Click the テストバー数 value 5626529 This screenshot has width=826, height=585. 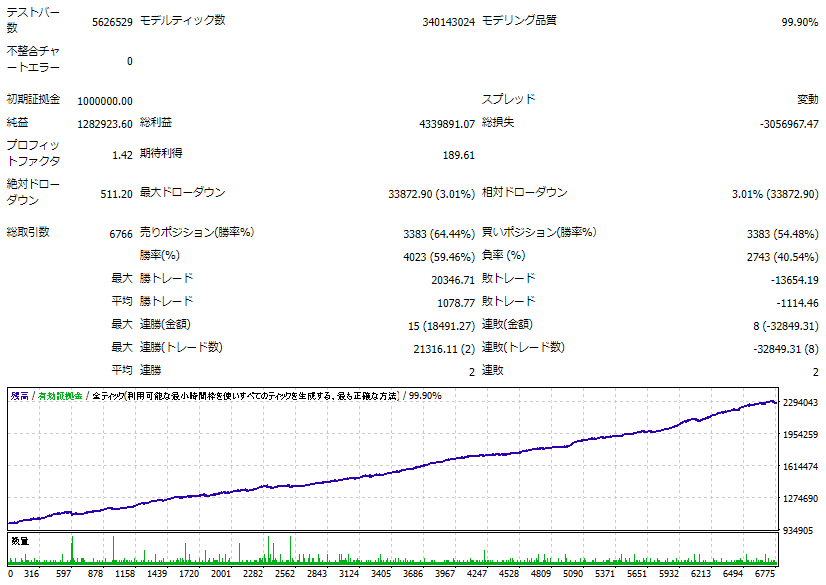click(x=108, y=21)
